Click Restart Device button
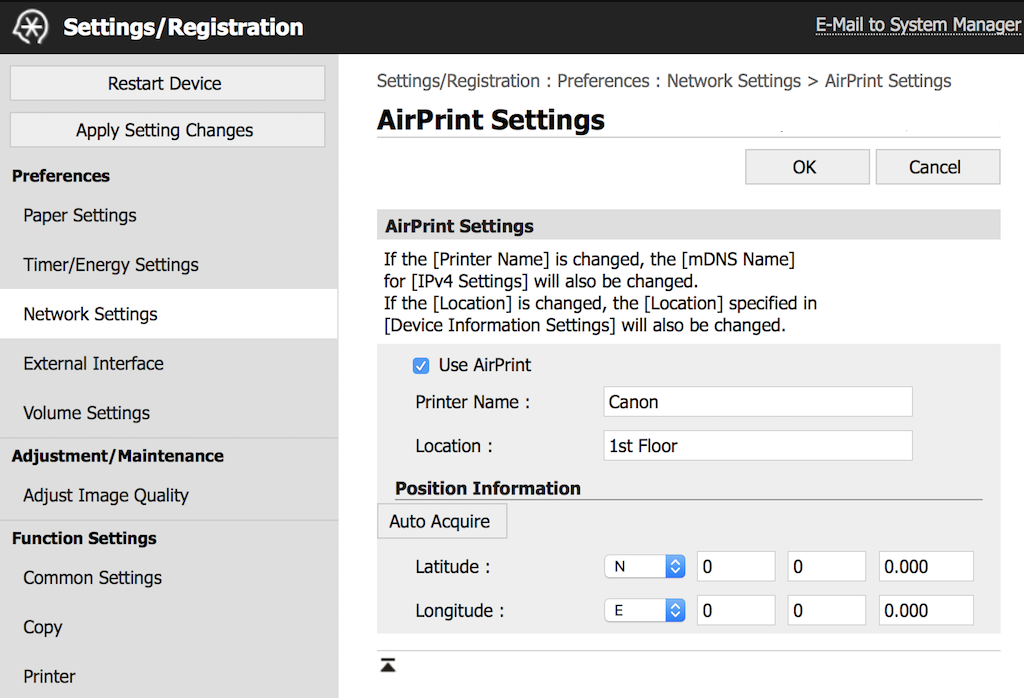Viewport: 1024px width, 698px height. coord(167,84)
